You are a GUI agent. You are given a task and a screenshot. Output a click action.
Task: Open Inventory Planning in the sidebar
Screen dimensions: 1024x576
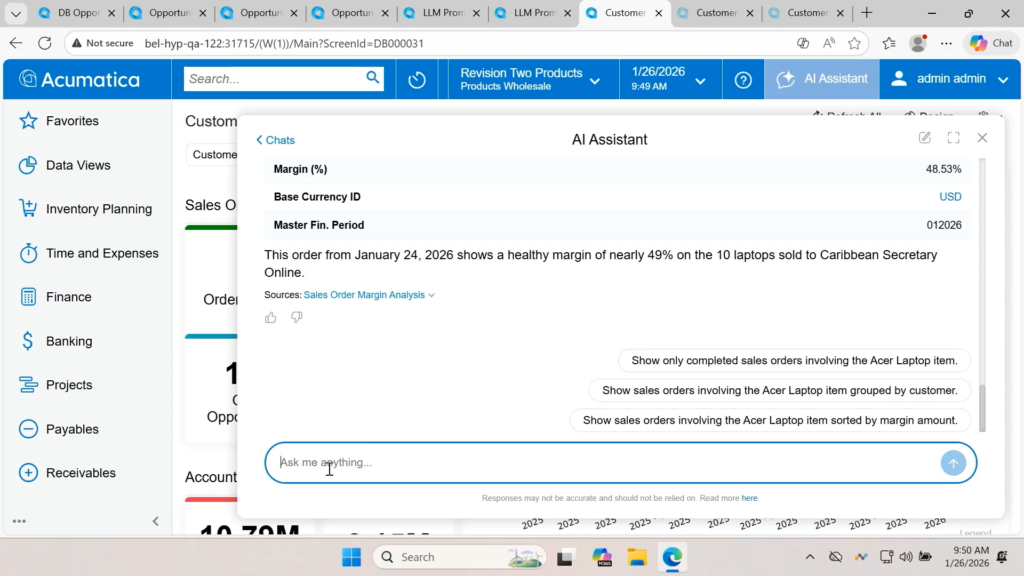coord(99,209)
